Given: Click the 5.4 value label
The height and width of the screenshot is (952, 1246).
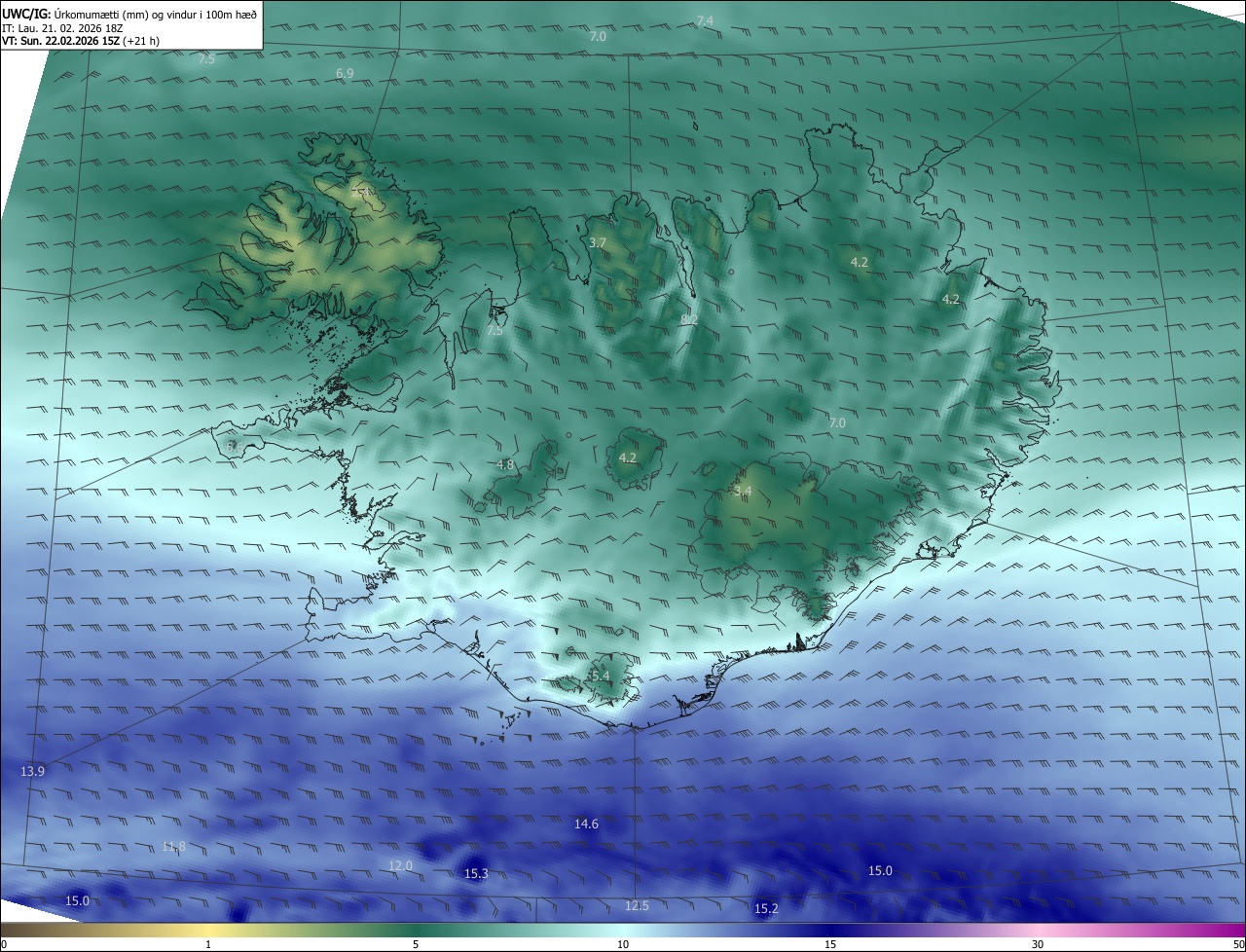Looking at the screenshot, I should click(600, 676).
